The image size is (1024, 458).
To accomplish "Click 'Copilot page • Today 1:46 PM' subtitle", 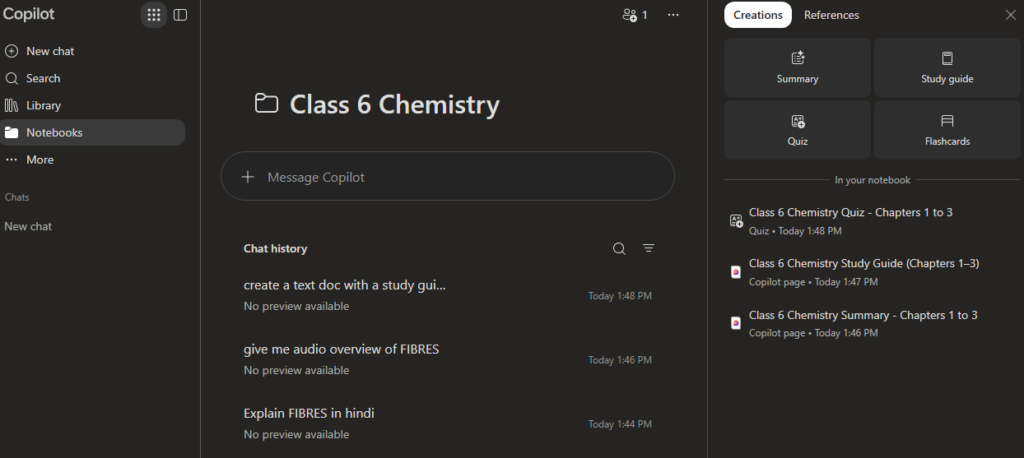I will pos(813,333).
